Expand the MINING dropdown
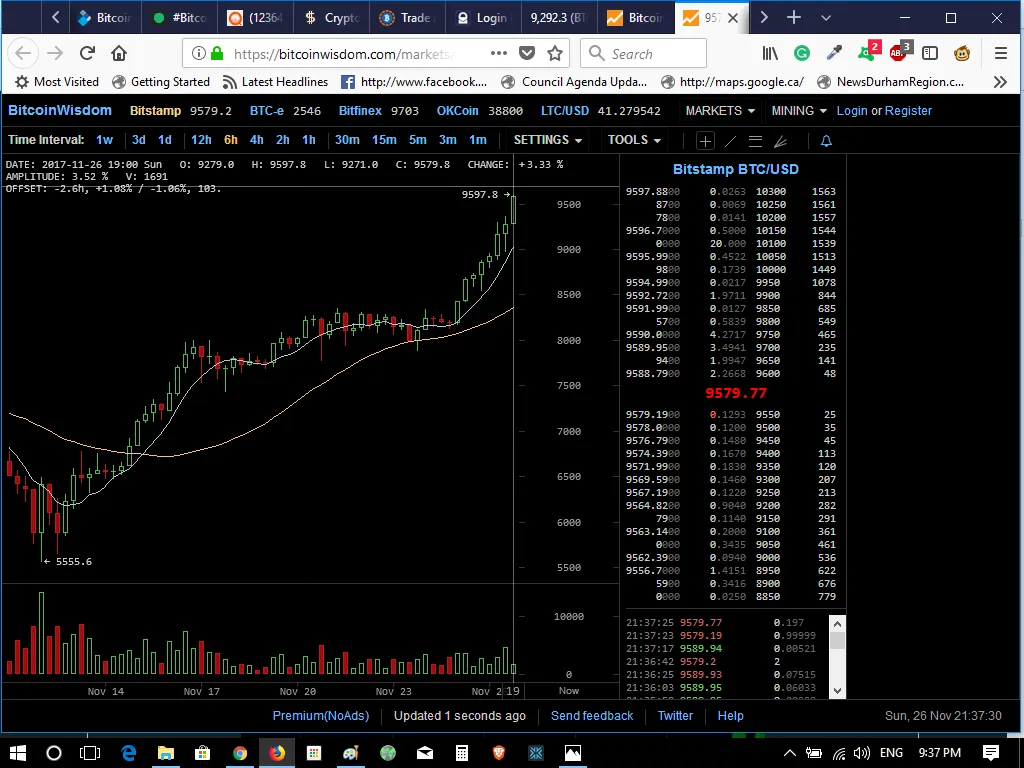The height and width of the screenshot is (768, 1024). click(x=798, y=110)
